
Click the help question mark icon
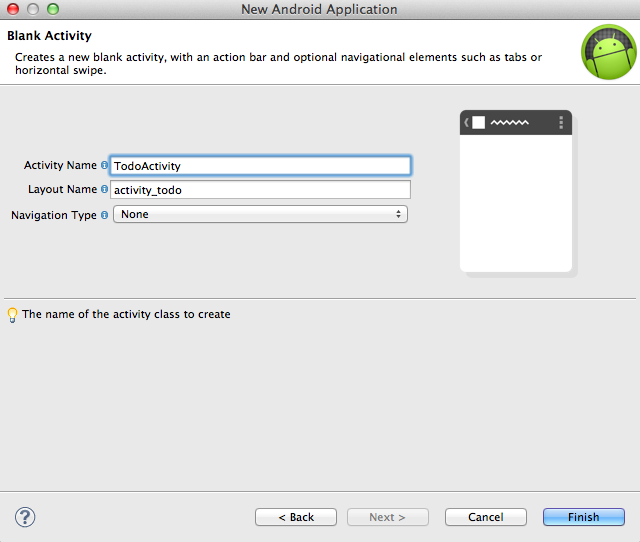(25, 518)
